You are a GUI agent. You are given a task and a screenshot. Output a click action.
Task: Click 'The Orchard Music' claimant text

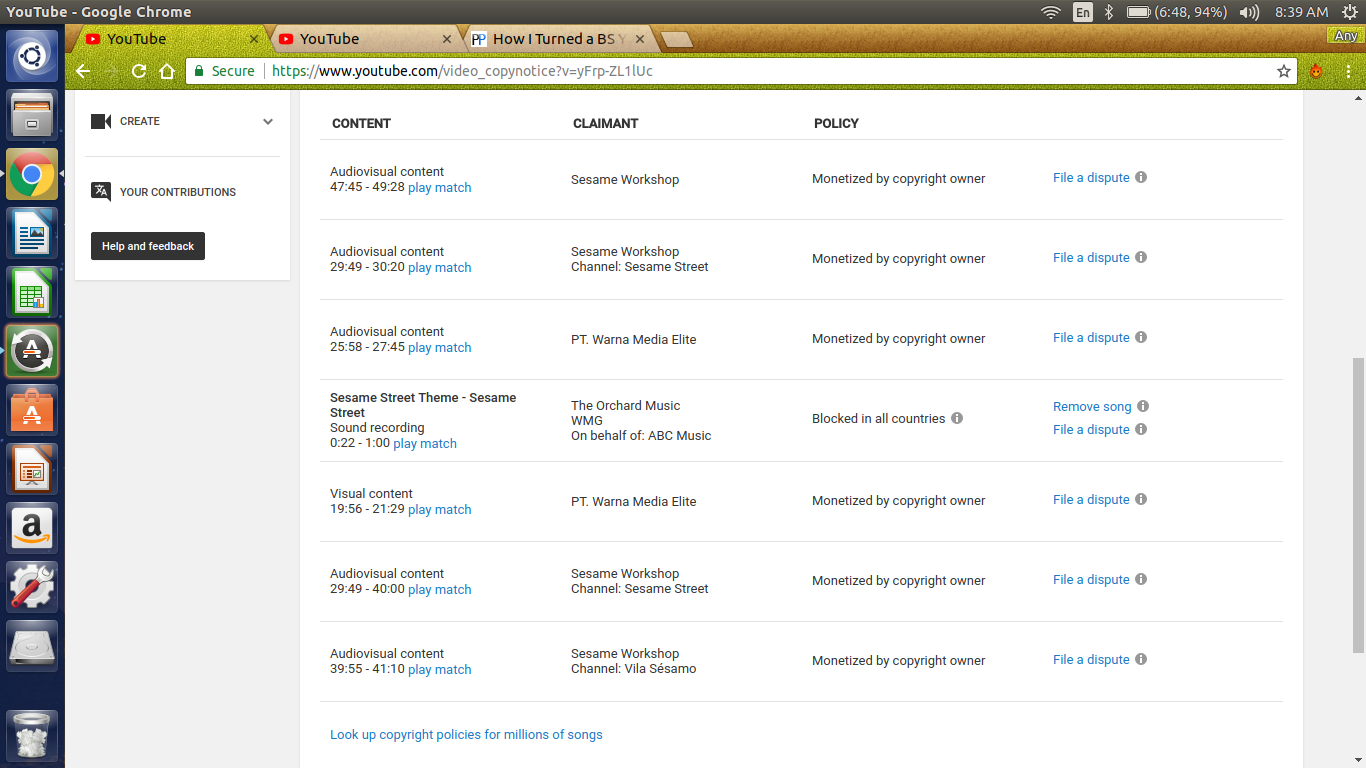pyautogui.click(x=625, y=406)
